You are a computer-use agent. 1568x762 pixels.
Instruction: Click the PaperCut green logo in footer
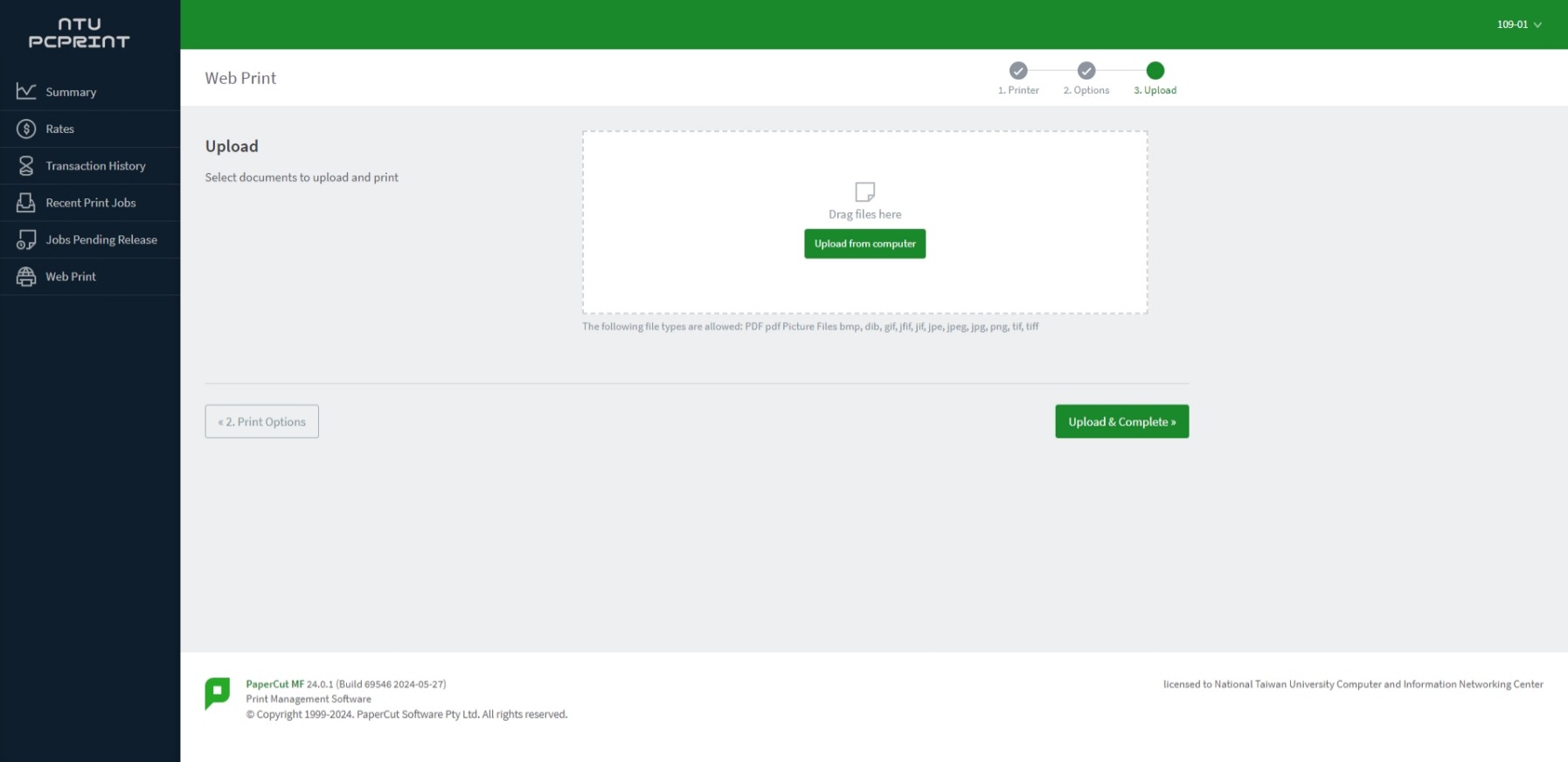218,694
